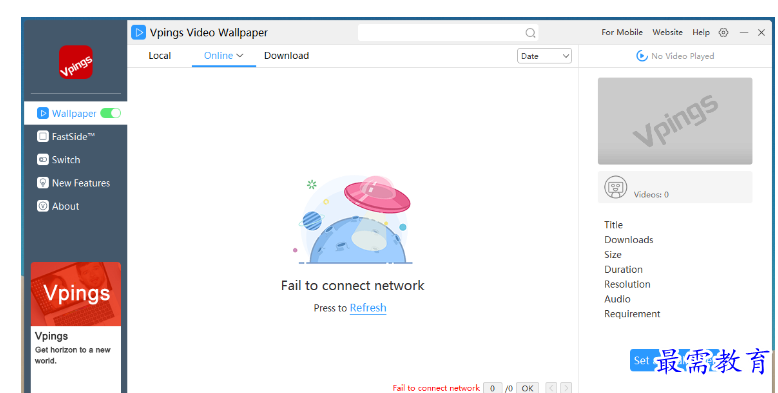778x393 pixels.
Task: Click the search magnifier icon
Action: (x=530, y=33)
